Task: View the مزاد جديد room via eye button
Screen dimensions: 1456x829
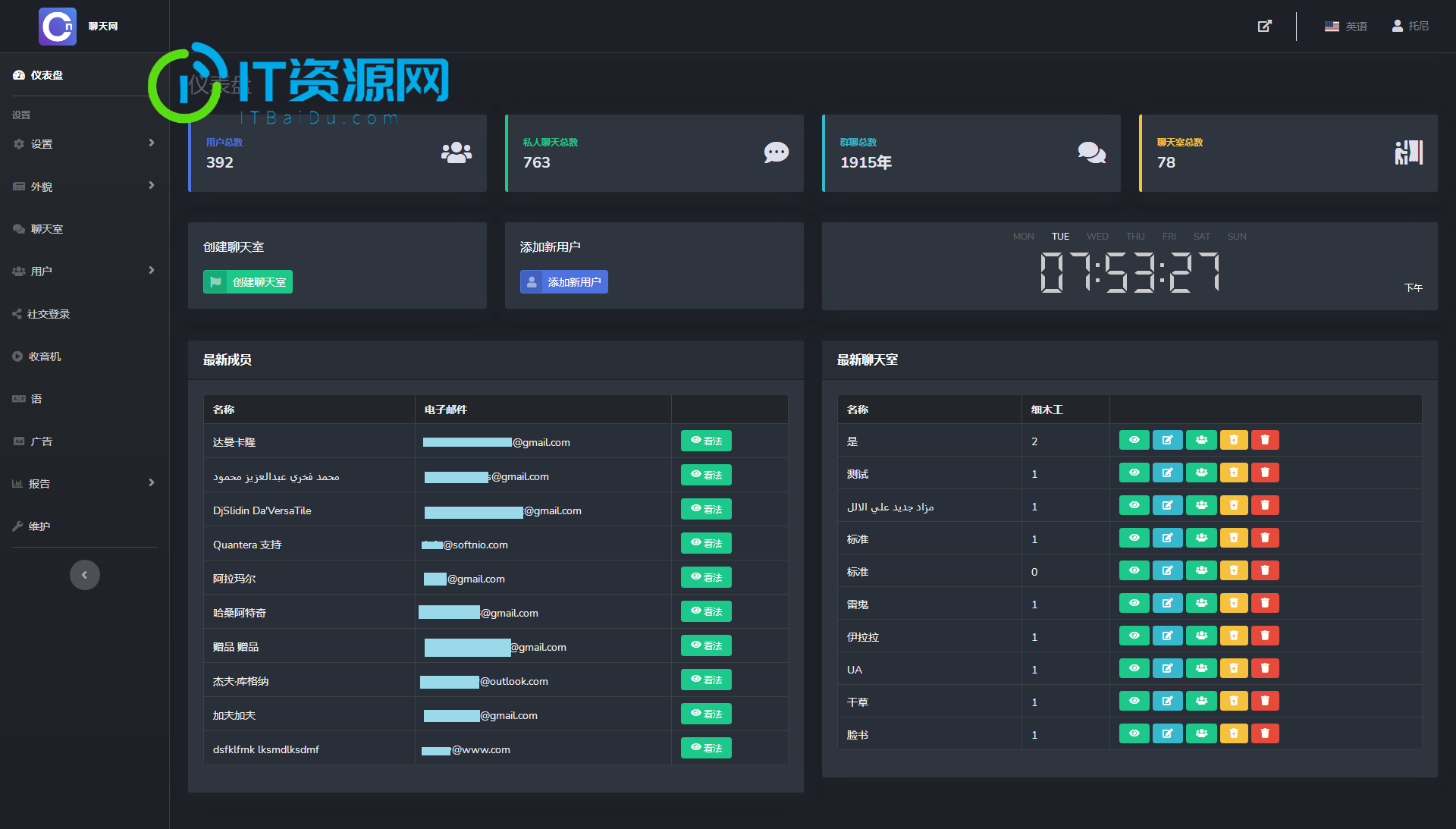Action: pos(1134,505)
